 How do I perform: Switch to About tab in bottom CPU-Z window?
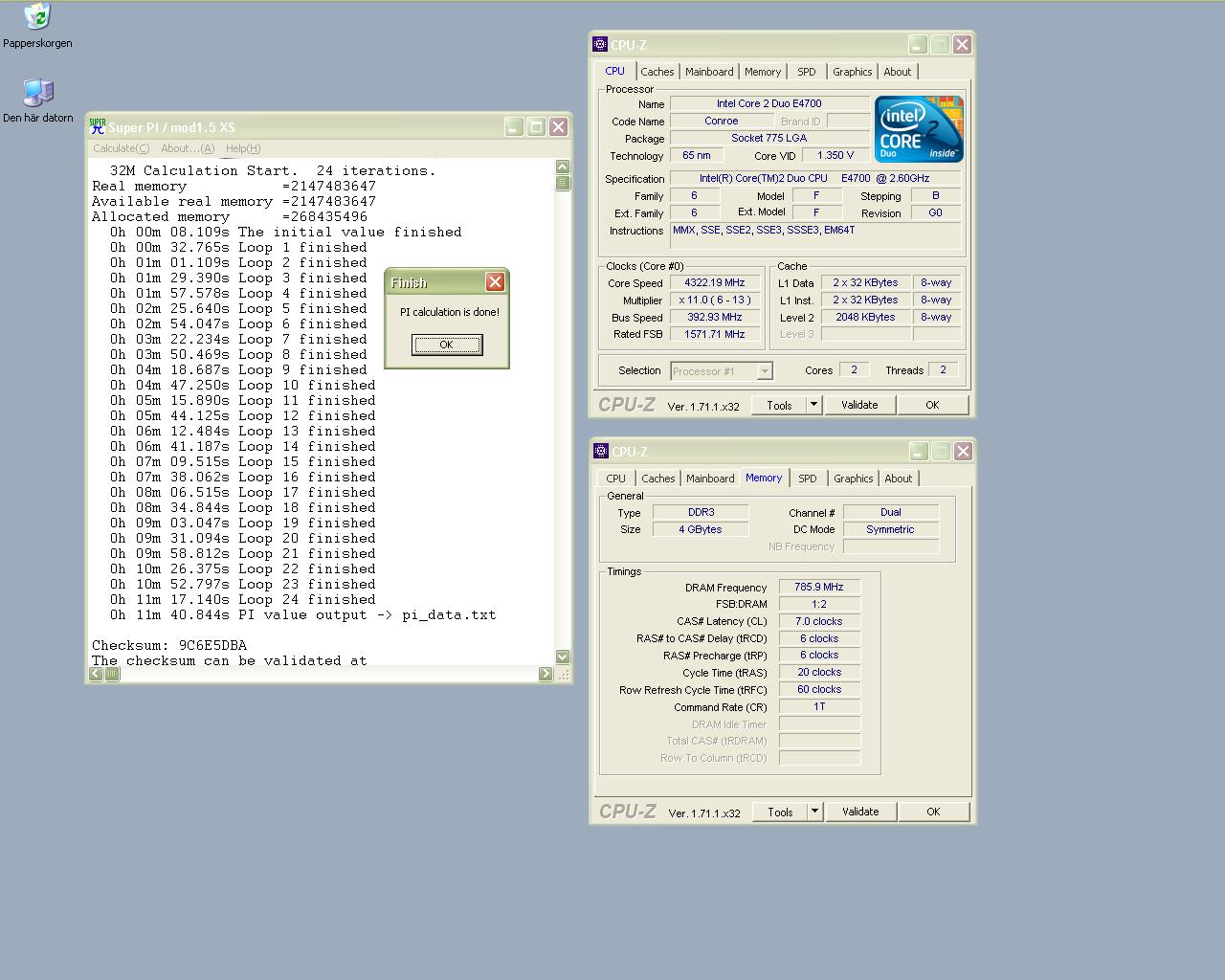(899, 479)
